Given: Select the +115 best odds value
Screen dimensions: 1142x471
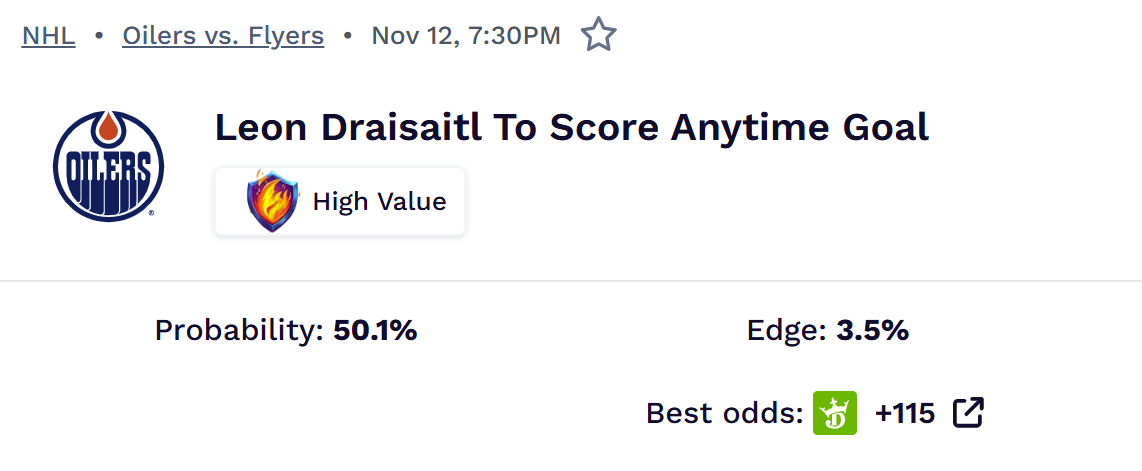Looking at the screenshot, I should tap(905, 413).
